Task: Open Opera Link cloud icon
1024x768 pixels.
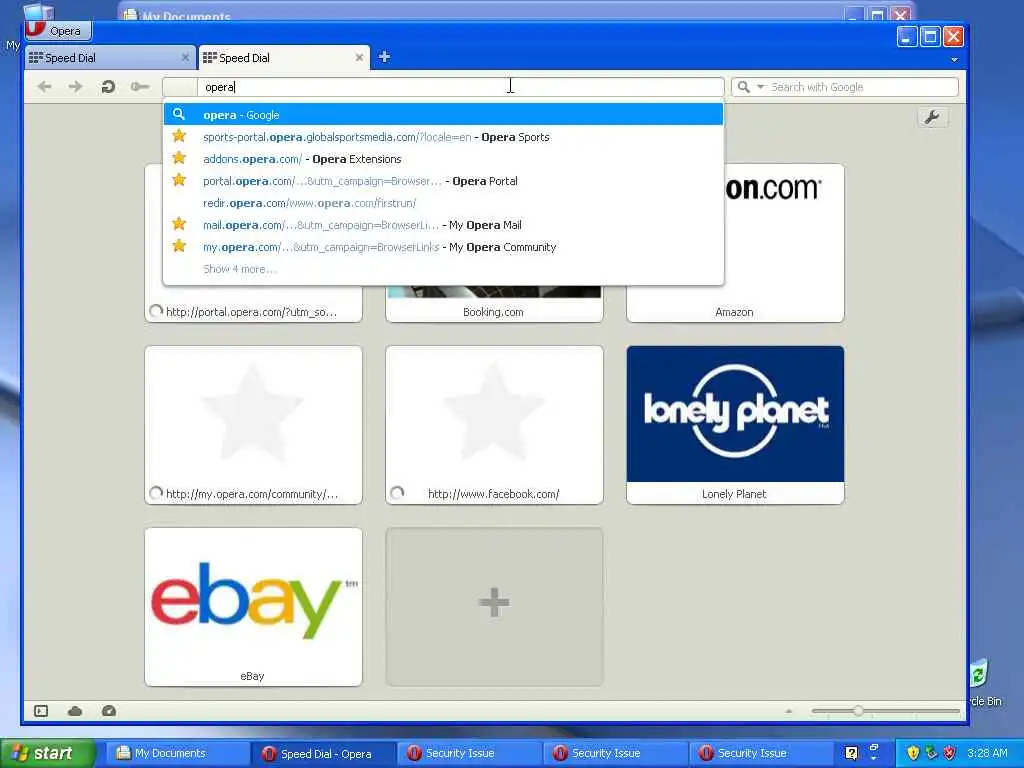Action: tap(75, 711)
